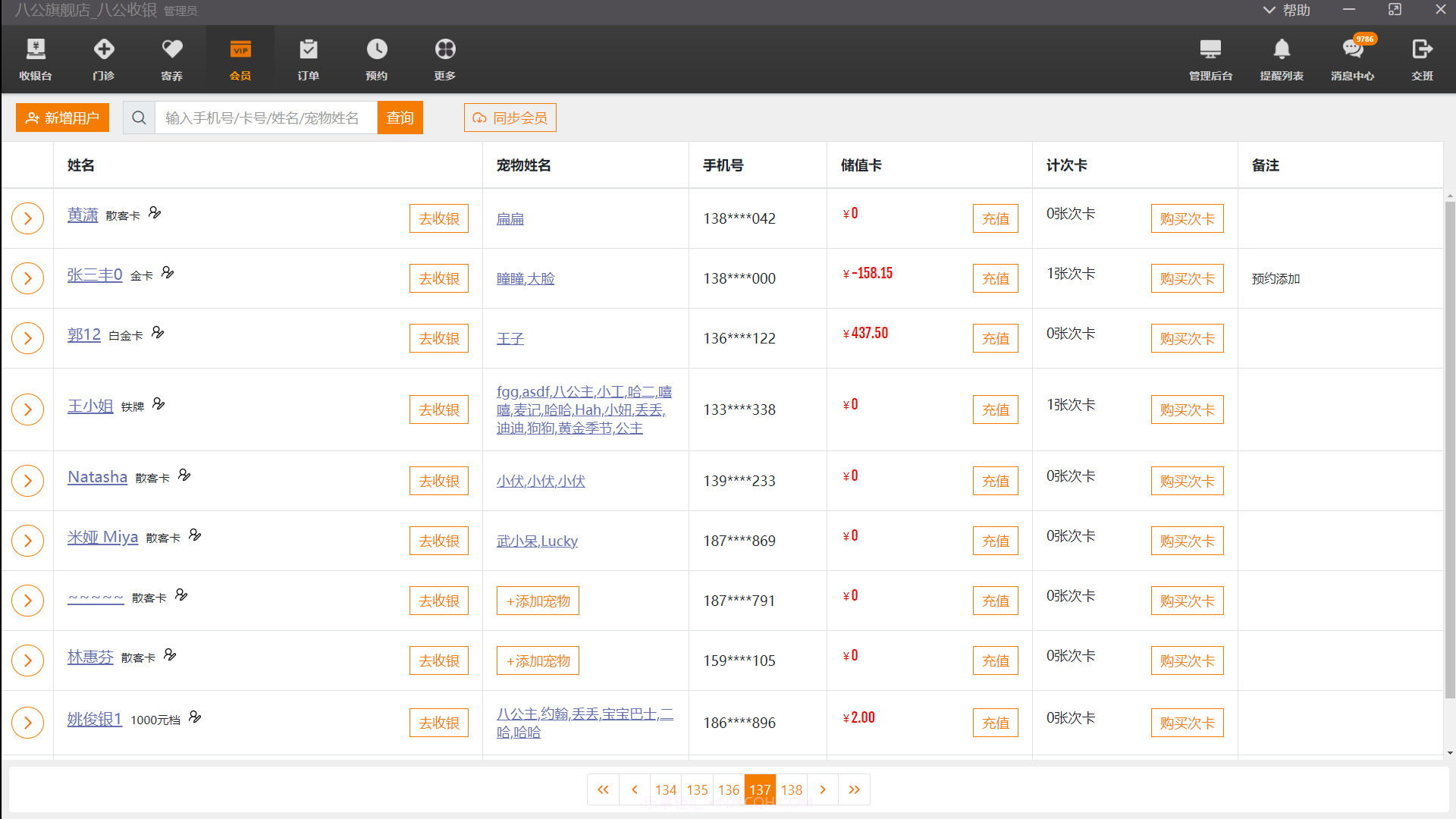The height and width of the screenshot is (819, 1456).
Task: Open the 收银台 (cashier) module
Action: pyautogui.click(x=34, y=59)
